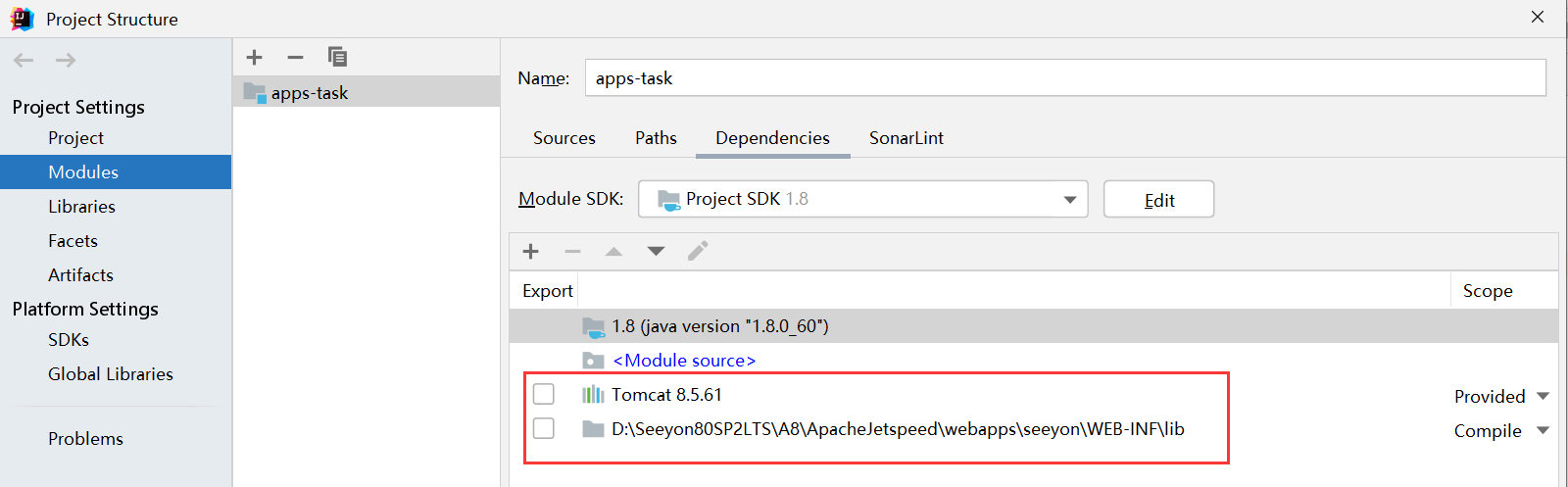Move the dependency down
This screenshot has width=1568, height=487.
[x=656, y=252]
